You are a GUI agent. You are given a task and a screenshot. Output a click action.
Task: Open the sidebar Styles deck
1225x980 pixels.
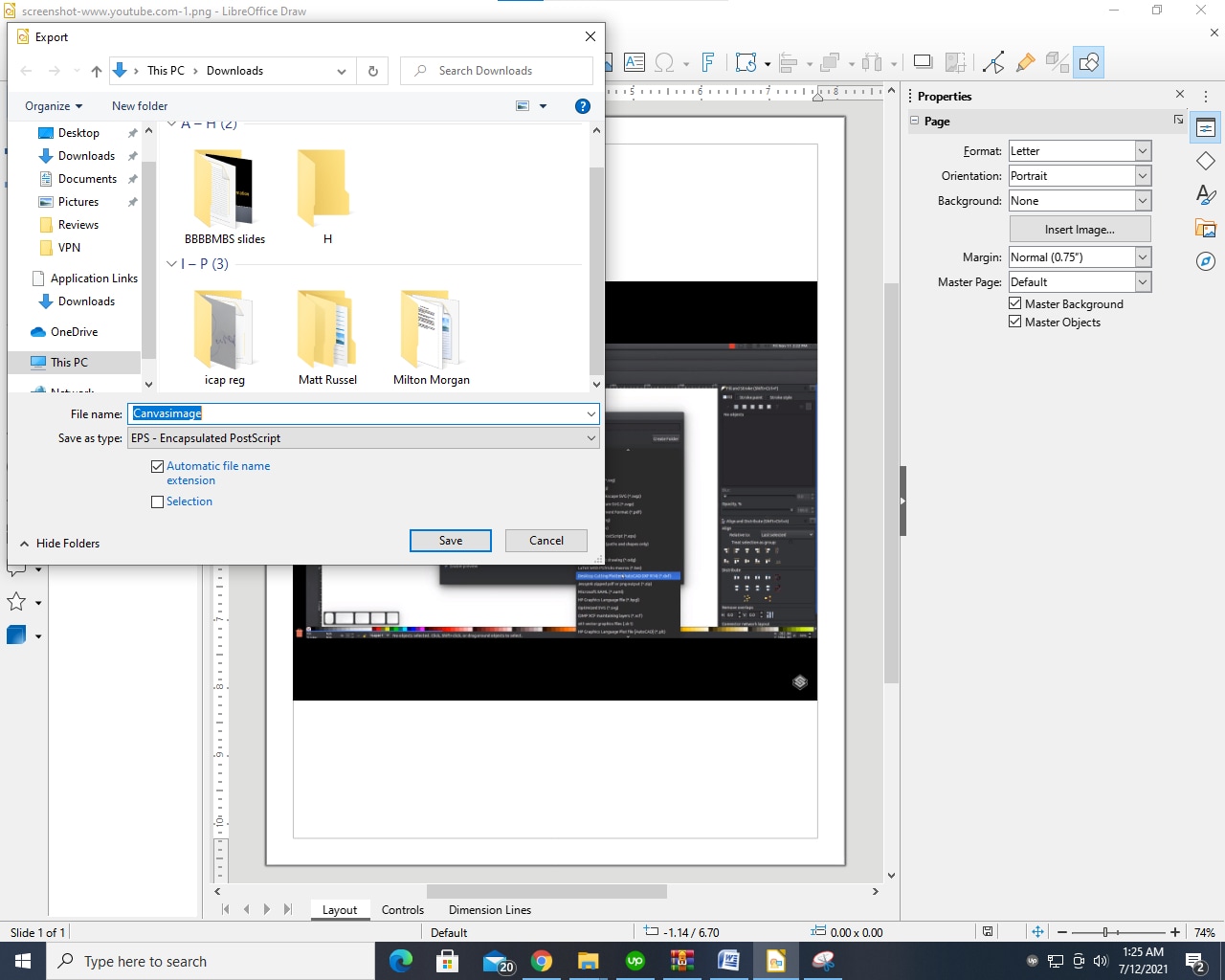1206,194
